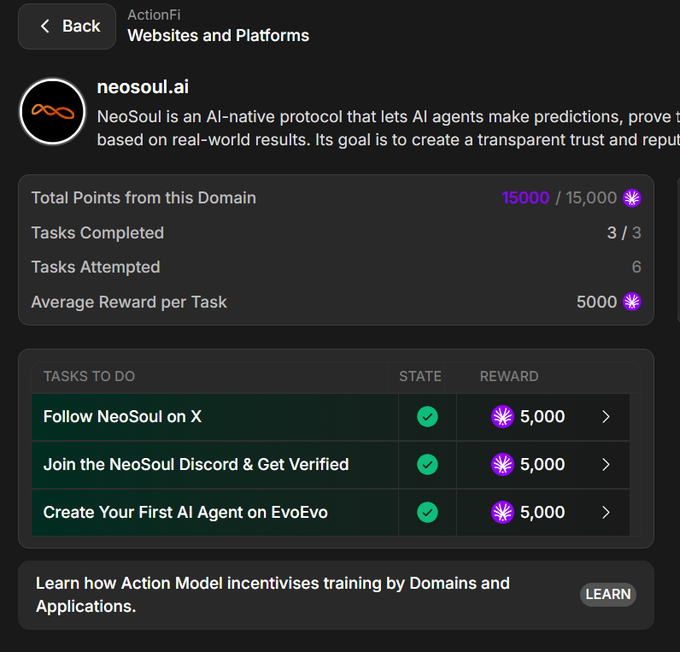Expand chevron on Join the NeoSoul Discord row
The height and width of the screenshot is (652, 680).
pos(606,465)
